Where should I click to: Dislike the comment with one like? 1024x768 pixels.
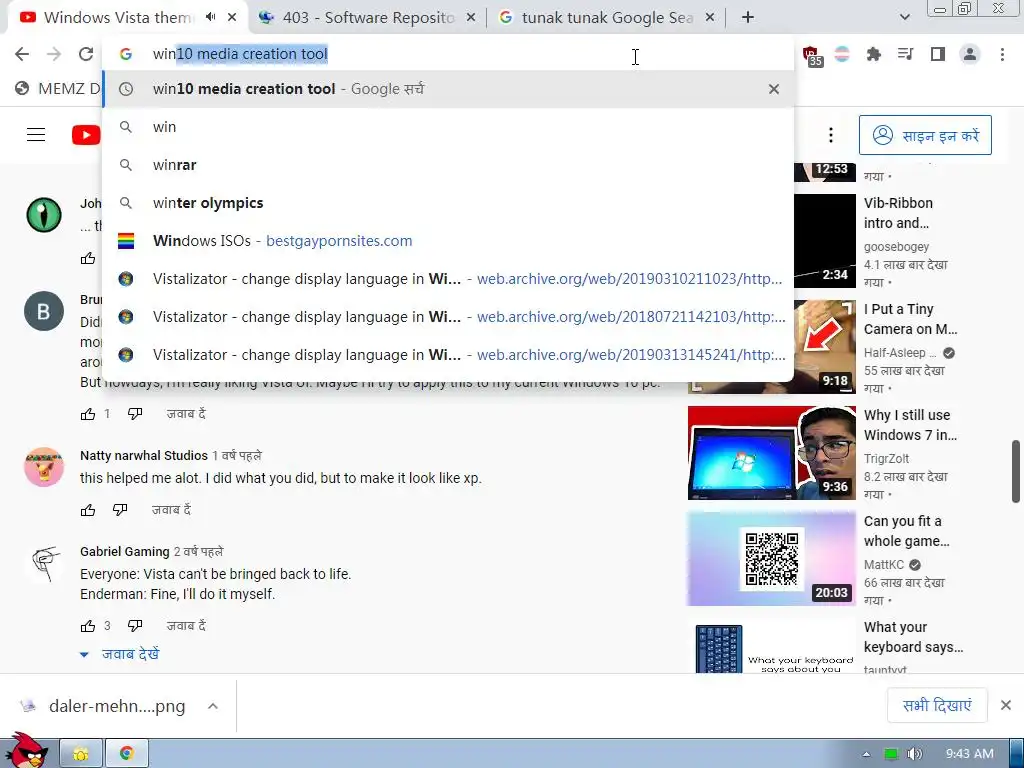135,414
